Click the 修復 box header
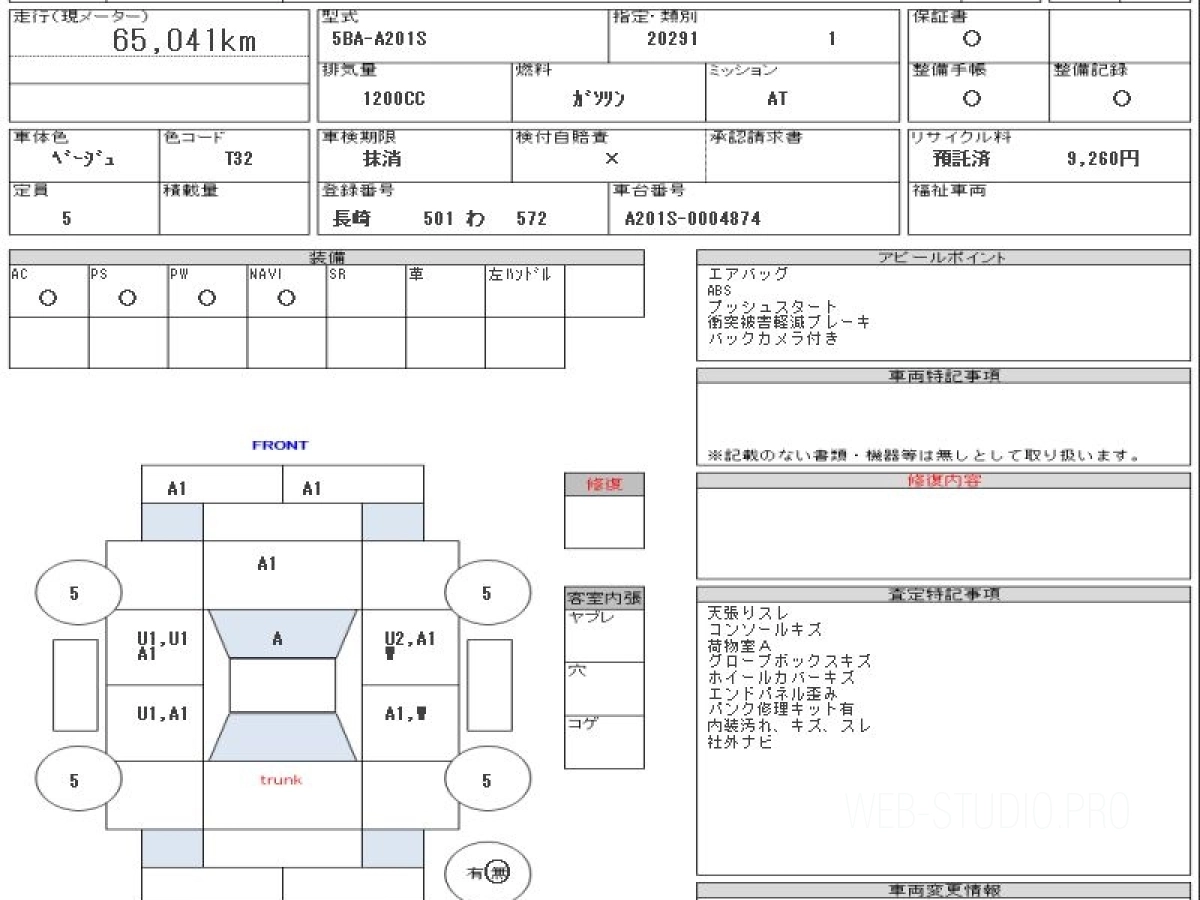Viewport: 1200px width, 900px height. (x=604, y=485)
